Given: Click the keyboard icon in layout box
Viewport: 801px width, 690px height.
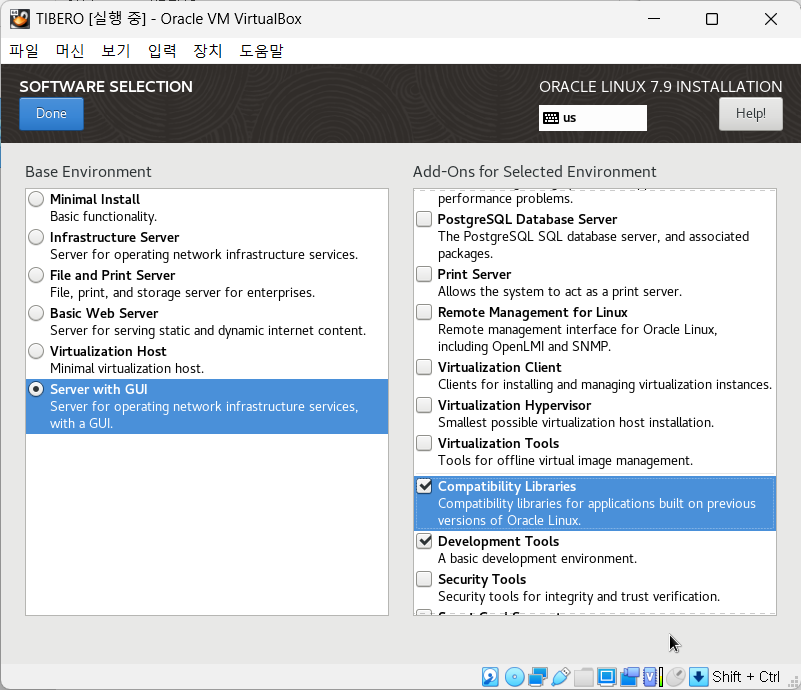Looking at the screenshot, I should coord(551,118).
